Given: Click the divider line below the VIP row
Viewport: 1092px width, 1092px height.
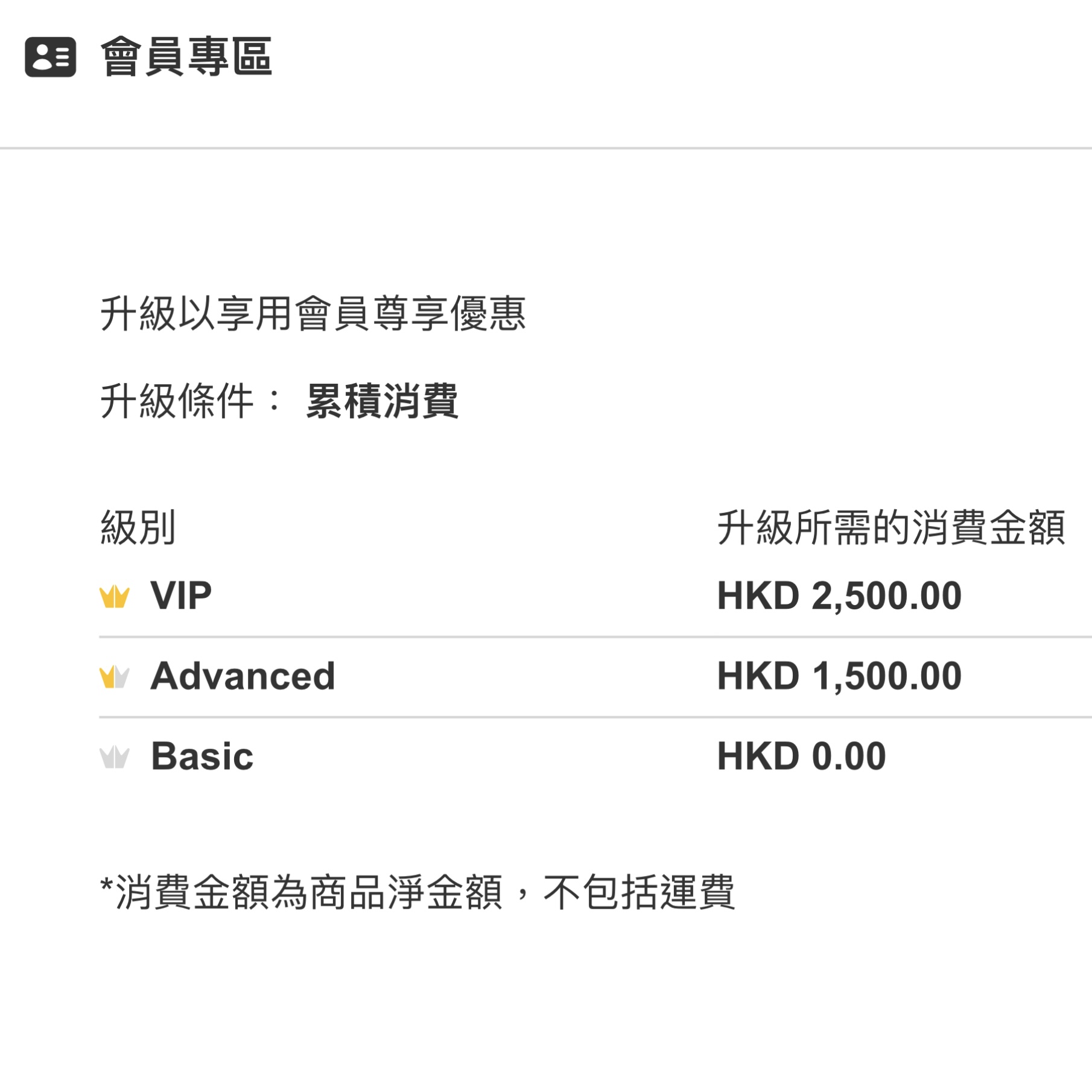Looking at the screenshot, I should pos(595,637).
